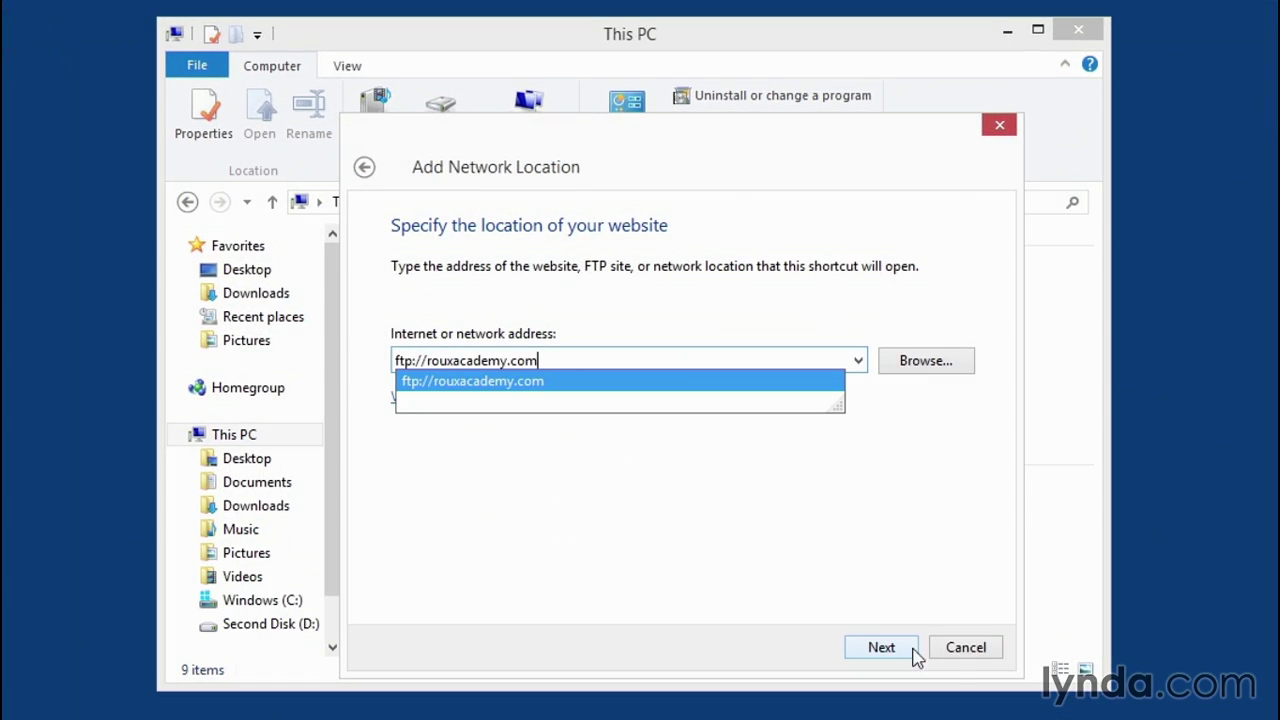The height and width of the screenshot is (720, 1280).
Task: Open the File menu tab
Action: pyautogui.click(x=197, y=65)
